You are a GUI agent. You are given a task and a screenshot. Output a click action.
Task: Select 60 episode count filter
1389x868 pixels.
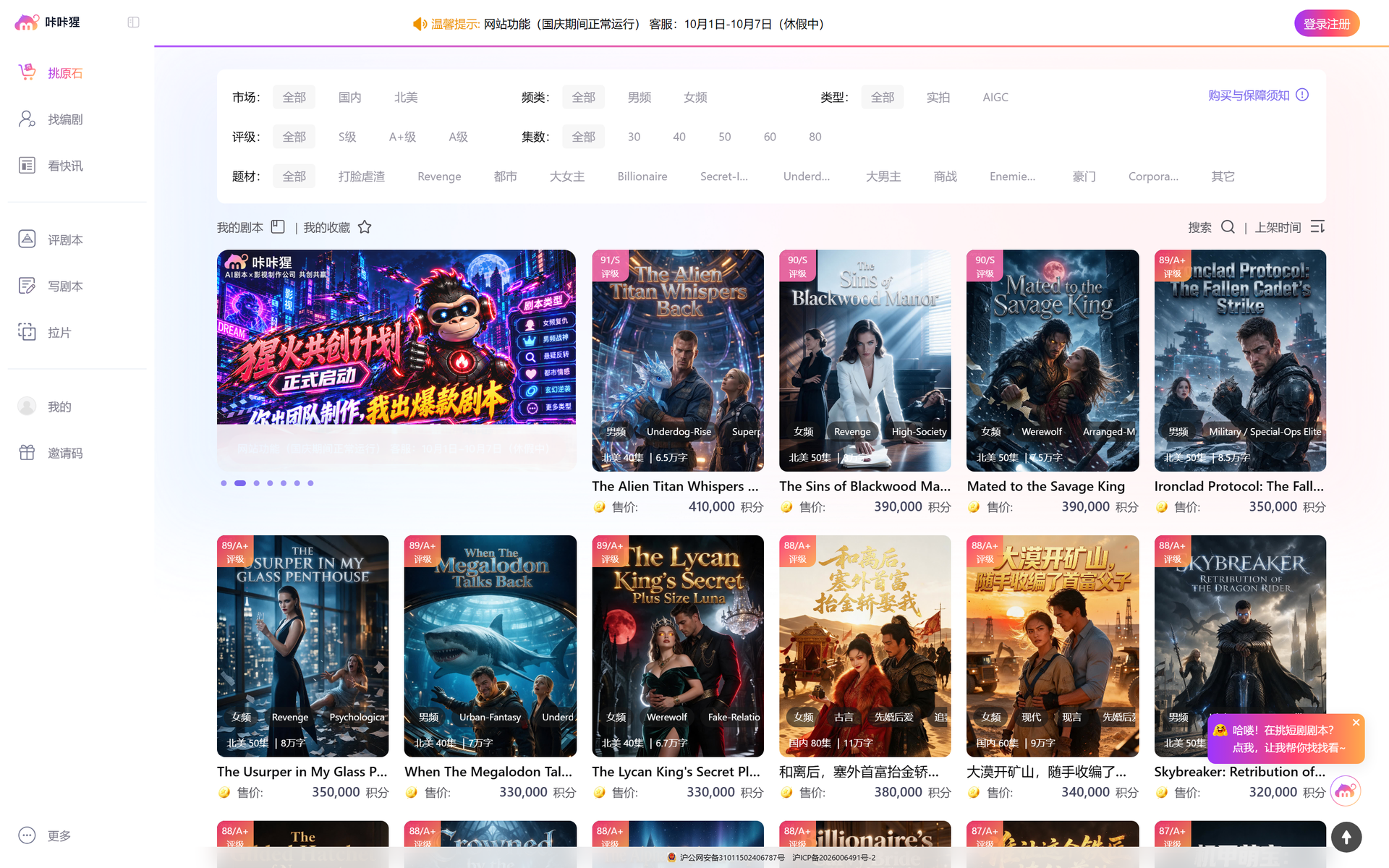pos(770,137)
